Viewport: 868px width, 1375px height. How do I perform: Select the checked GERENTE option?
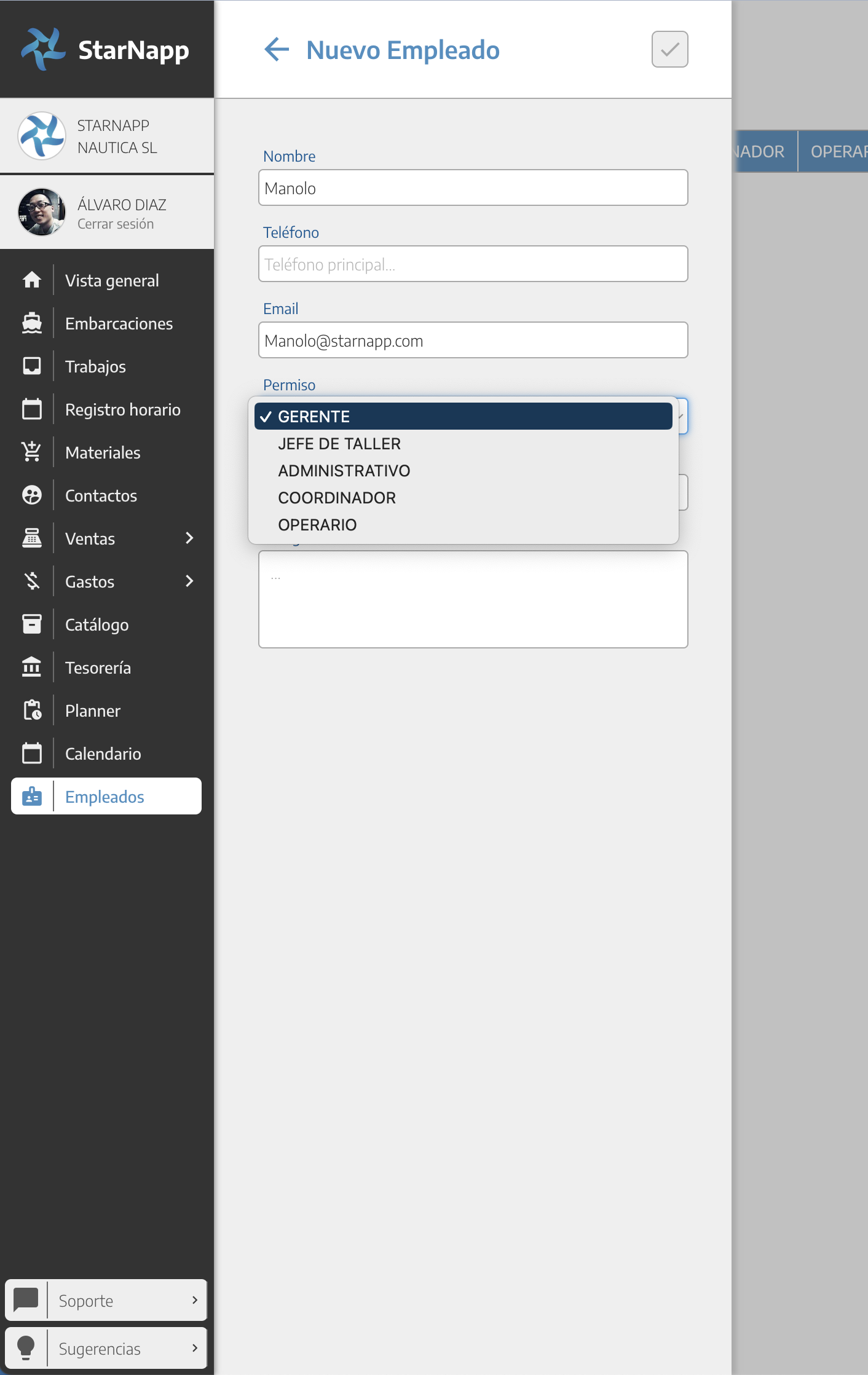(462, 417)
